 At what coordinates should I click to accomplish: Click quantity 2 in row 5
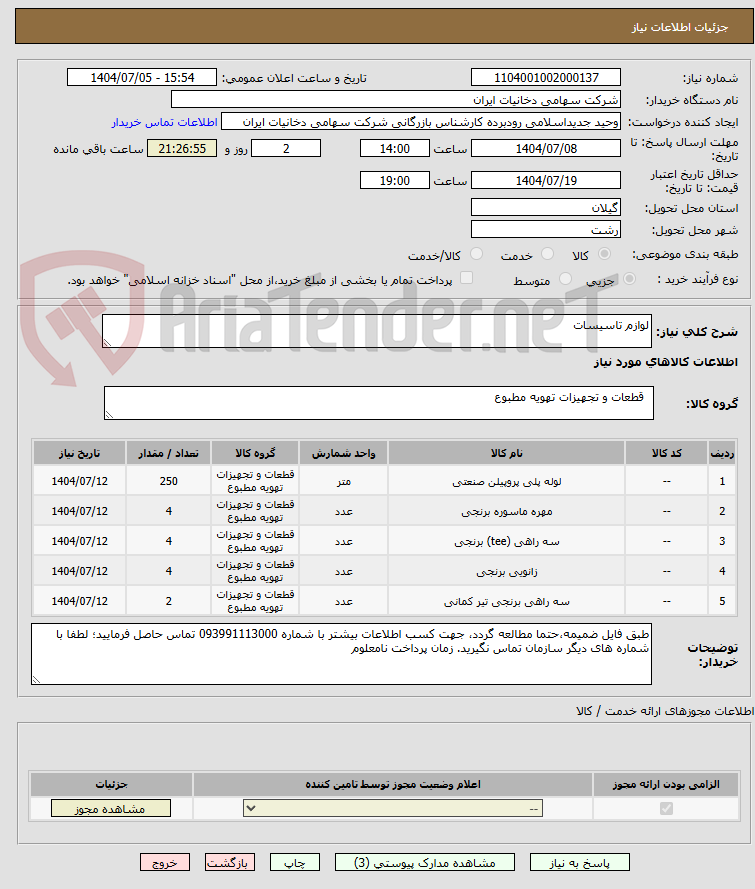[x=168, y=601]
